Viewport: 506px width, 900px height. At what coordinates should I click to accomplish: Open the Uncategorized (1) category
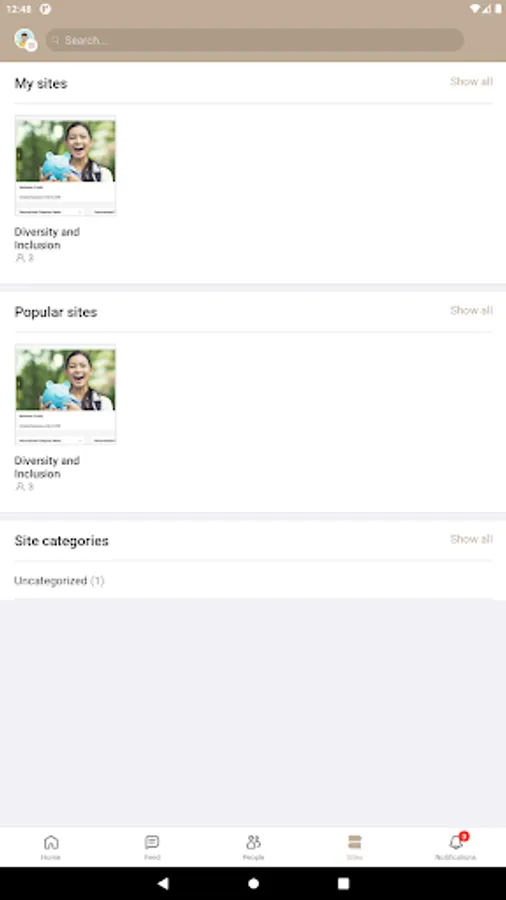click(x=59, y=581)
